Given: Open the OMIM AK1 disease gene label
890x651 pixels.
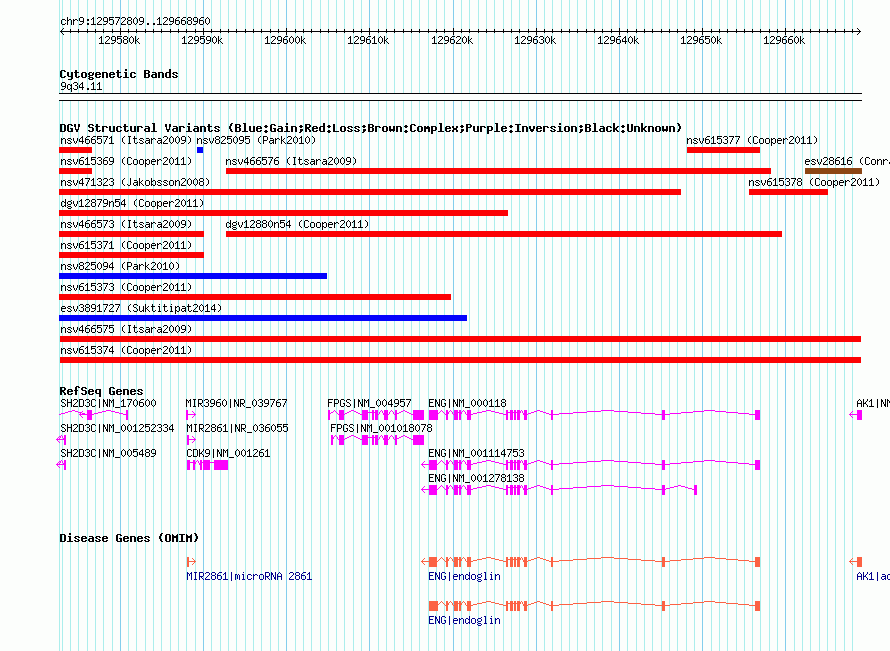Looking at the screenshot, I should (x=872, y=576).
